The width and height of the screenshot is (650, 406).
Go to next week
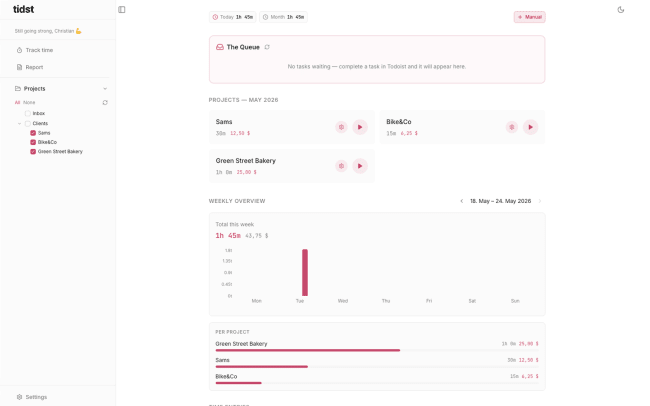click(x=540, y=201)
